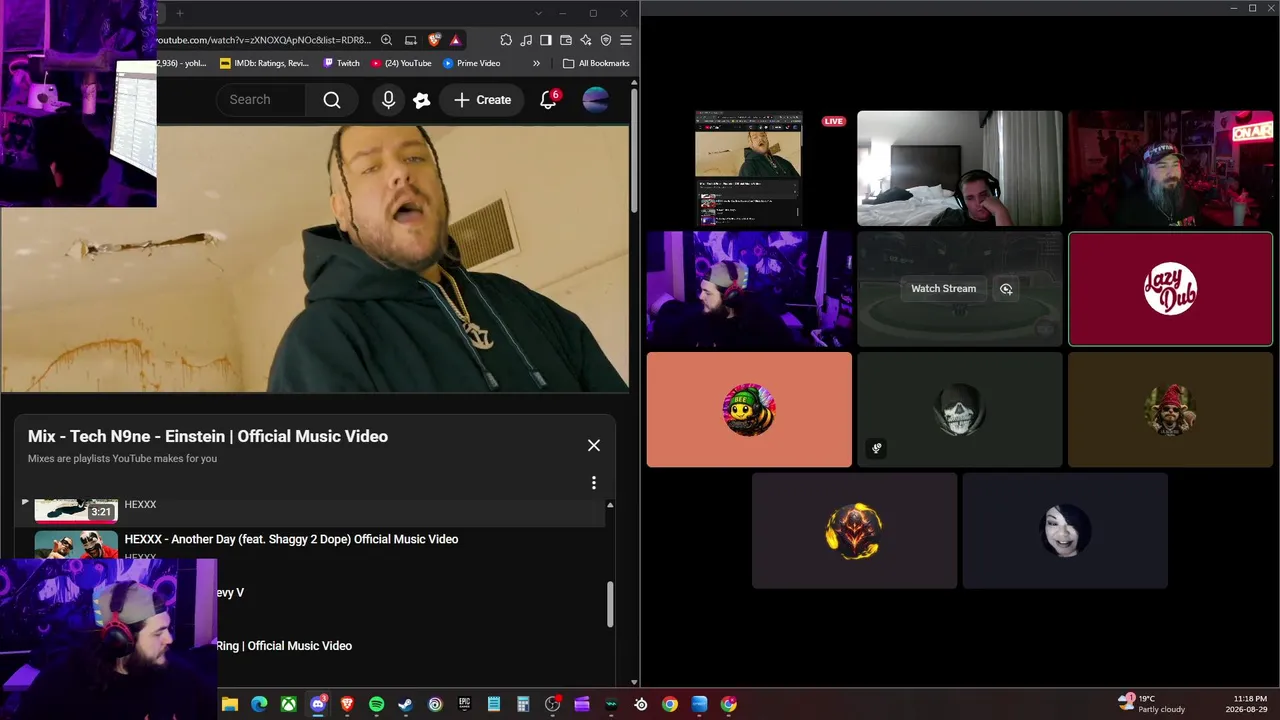This screenshot has width=1280, height=720.
Task: Click the Create button on YouTube
Action: 482,100
